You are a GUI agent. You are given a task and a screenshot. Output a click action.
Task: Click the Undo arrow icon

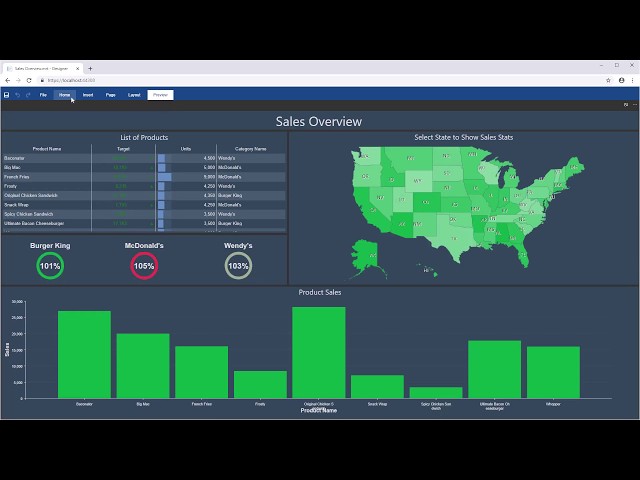pos(18,95)
